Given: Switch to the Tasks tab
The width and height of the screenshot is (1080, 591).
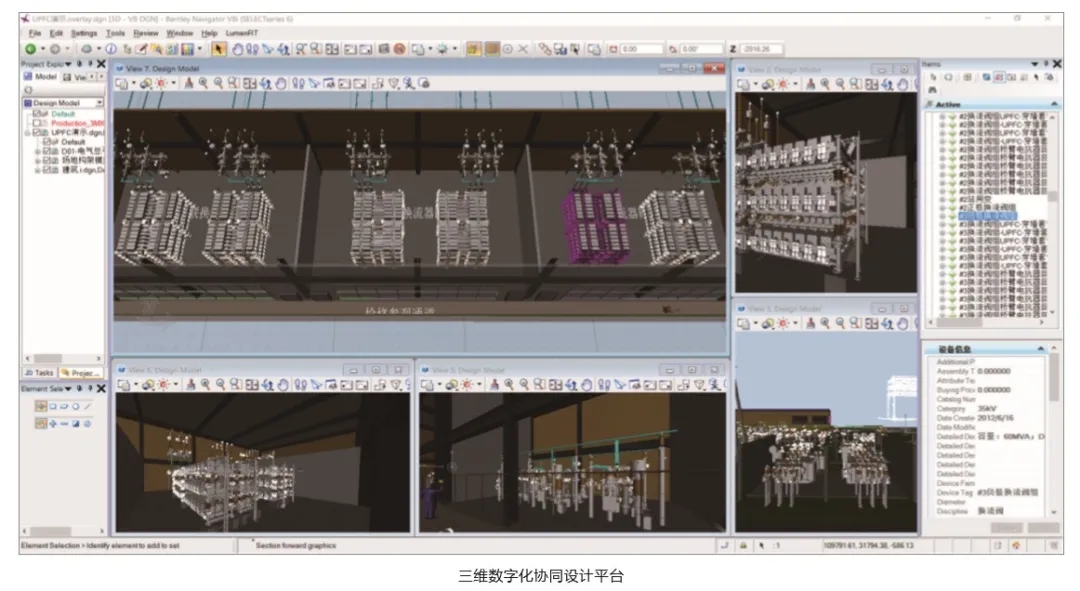Looking at the screenshot, I should [x=40, y=372].
